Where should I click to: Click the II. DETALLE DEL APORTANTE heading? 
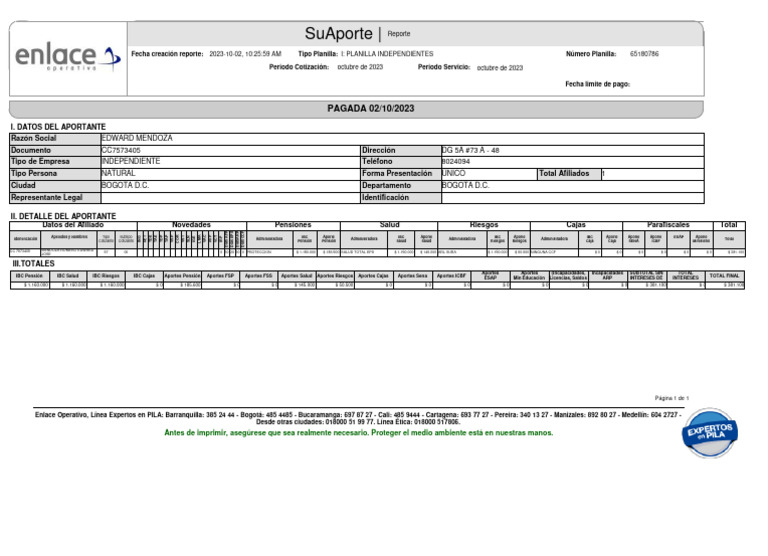(63, 216)
